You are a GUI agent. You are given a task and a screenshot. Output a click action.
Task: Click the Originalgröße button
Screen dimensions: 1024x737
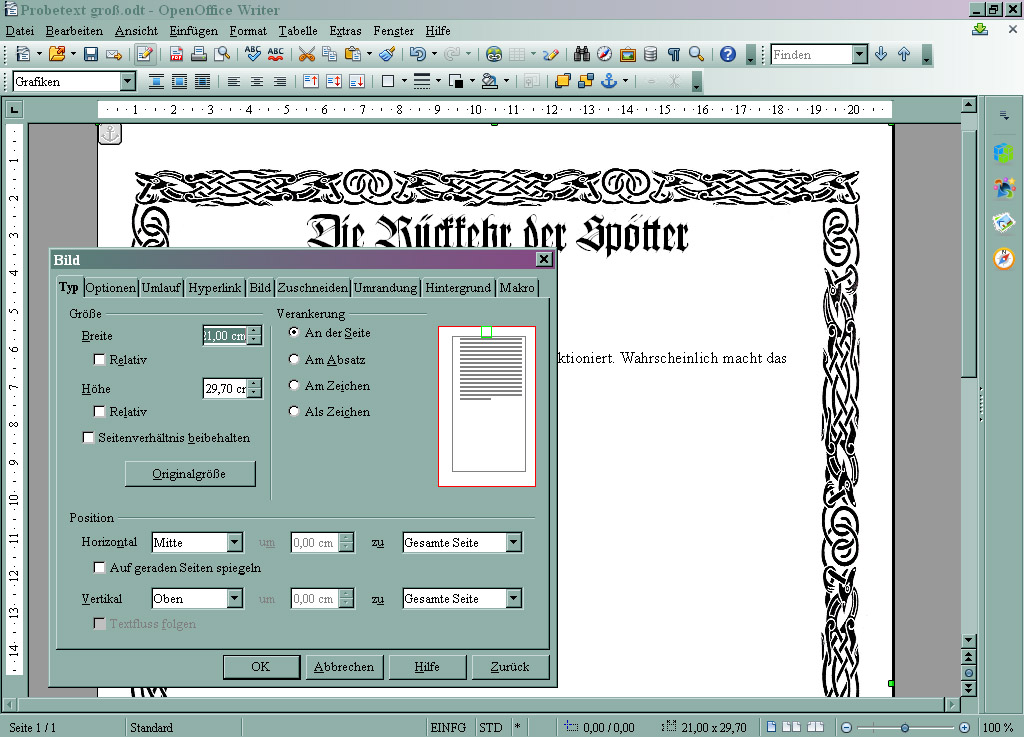click(190, 473)
